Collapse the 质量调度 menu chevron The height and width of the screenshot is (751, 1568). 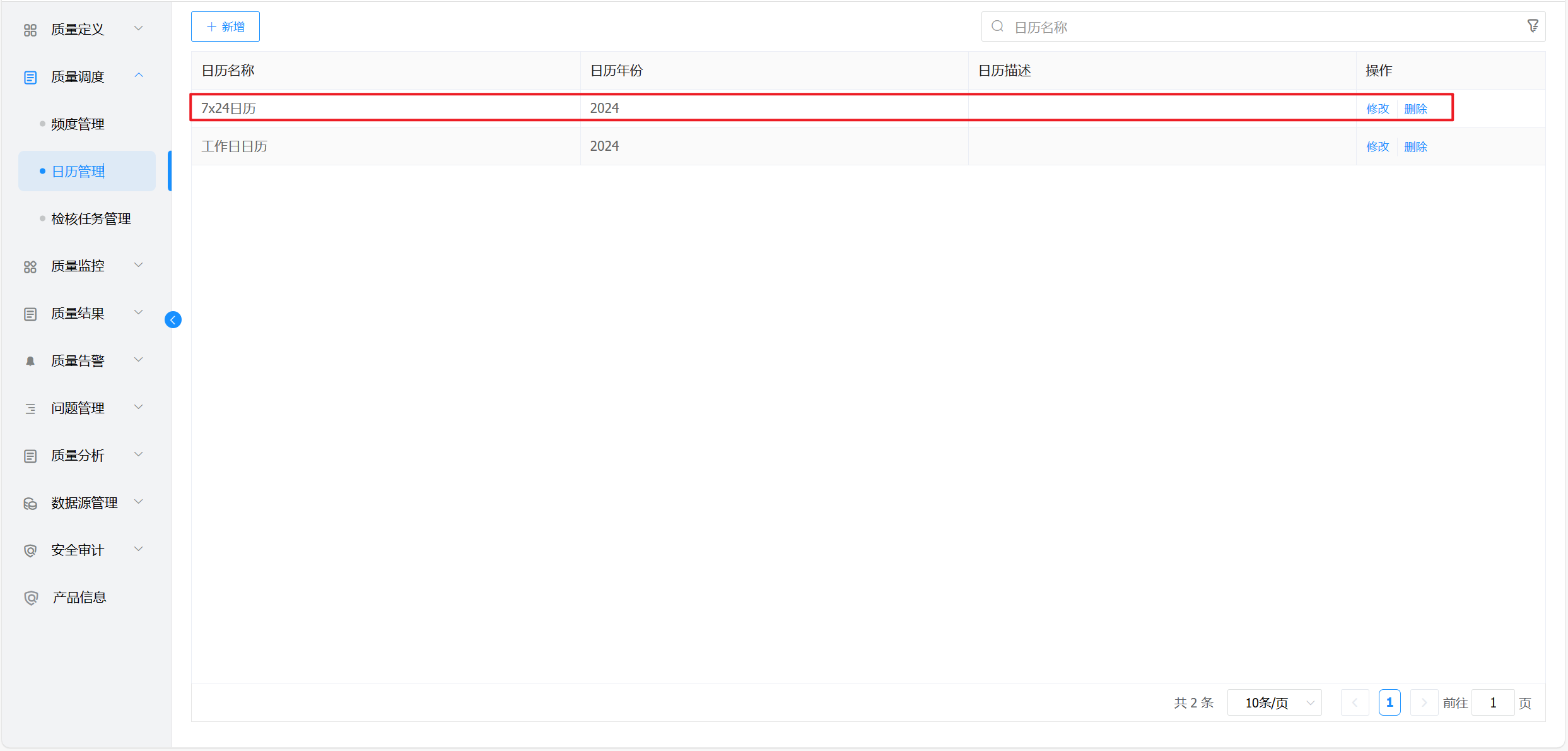pyautogui.click(x=139, y=76)
